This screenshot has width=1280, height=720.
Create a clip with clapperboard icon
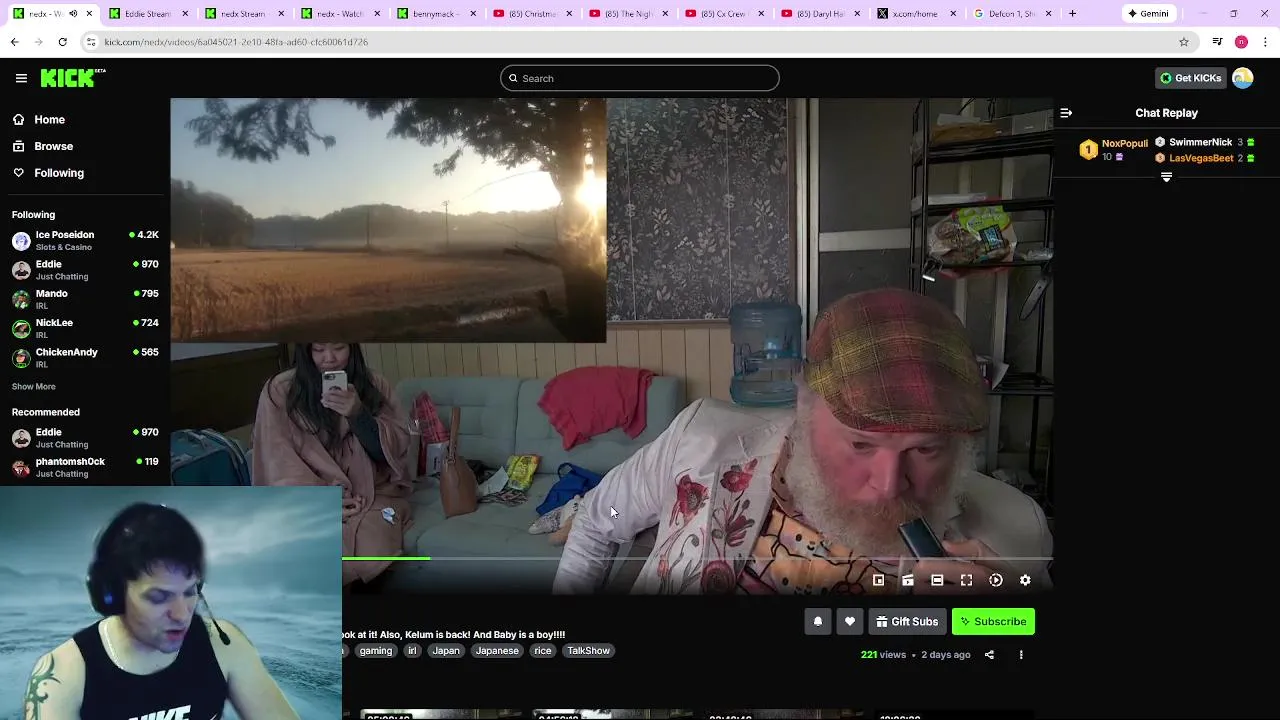(x=908, y=580)
